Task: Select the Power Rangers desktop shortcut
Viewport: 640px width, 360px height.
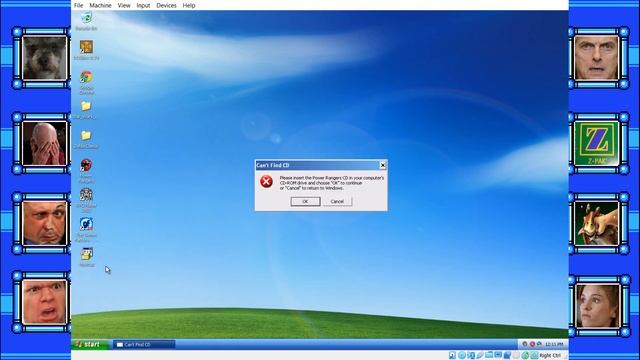Action: [86, 165]
